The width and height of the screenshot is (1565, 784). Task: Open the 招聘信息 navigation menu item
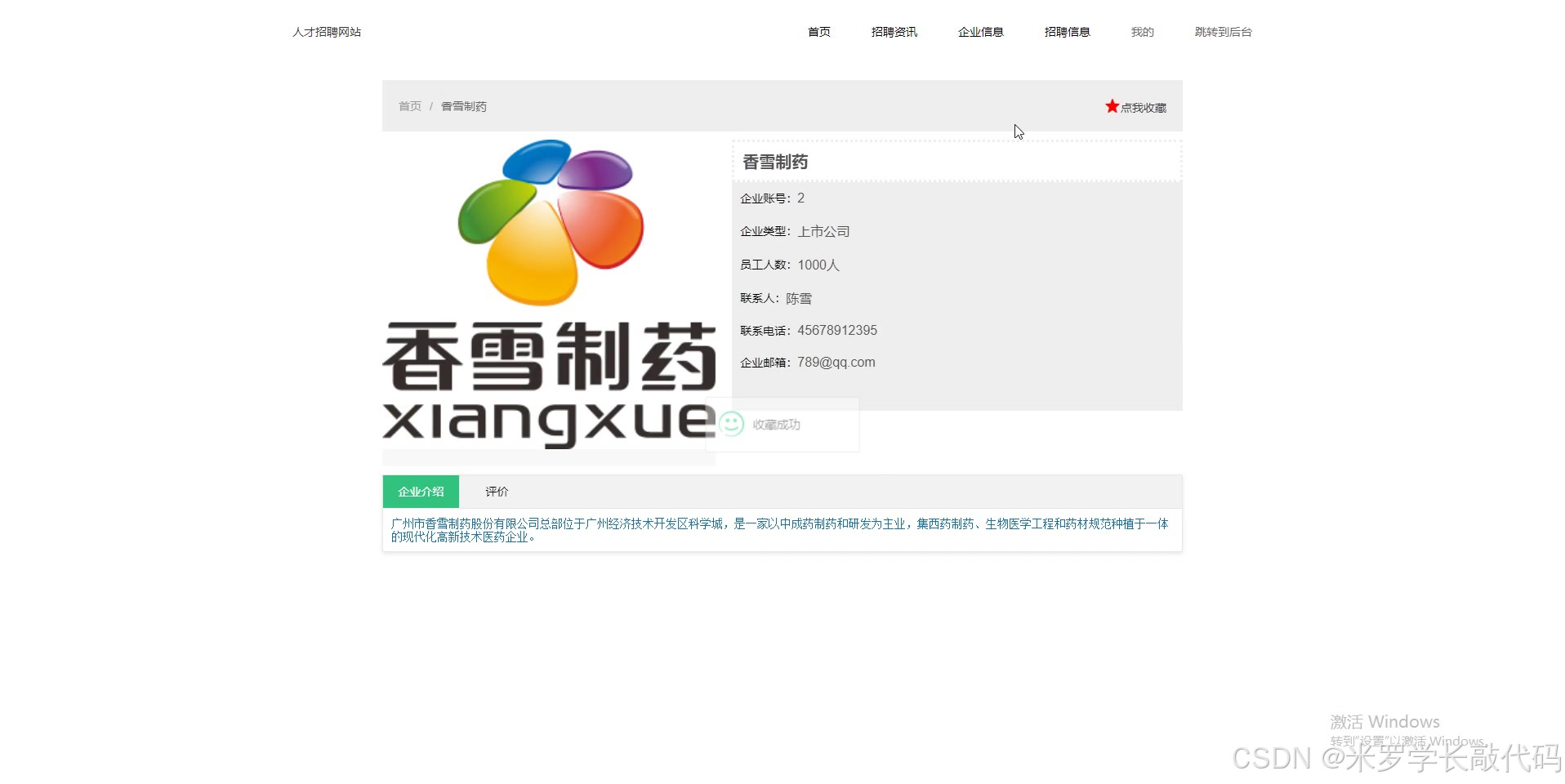[1067, 32]
